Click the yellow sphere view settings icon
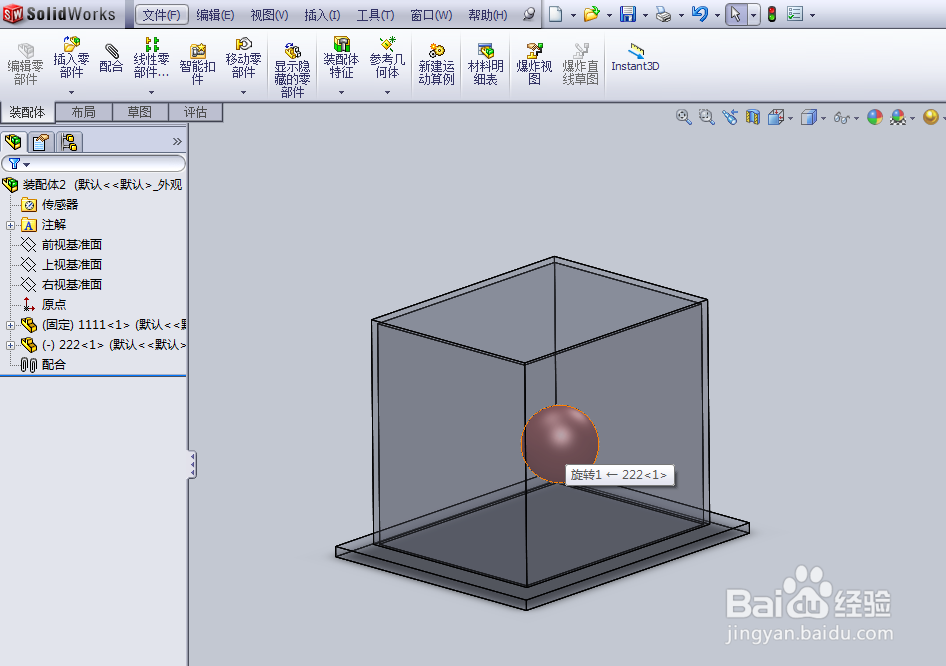946x666 pixels. click(x=931, y=117)
